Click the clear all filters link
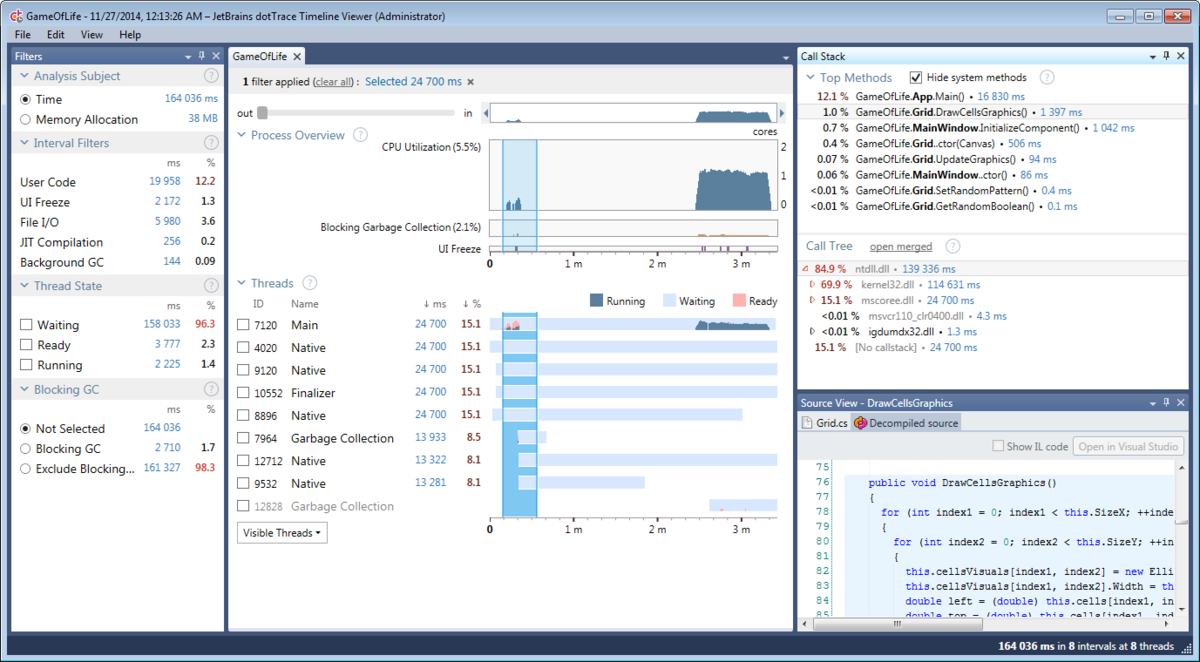The width and height of the screenshot is (1200, 662). (x=333, y=82)
